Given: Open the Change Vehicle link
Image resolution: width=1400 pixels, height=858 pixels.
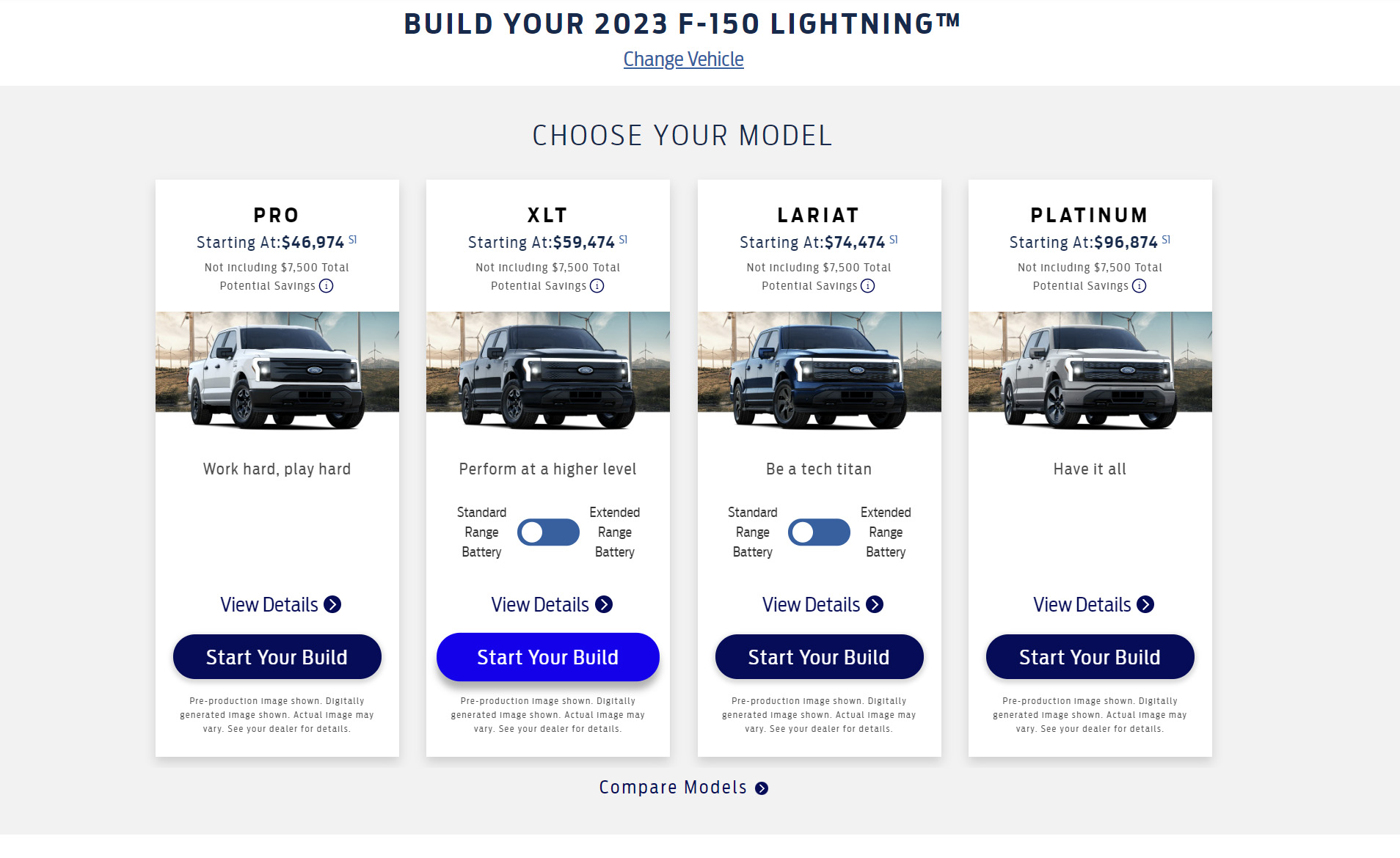Looking at the screenshot, I should (x=683, y=59).
